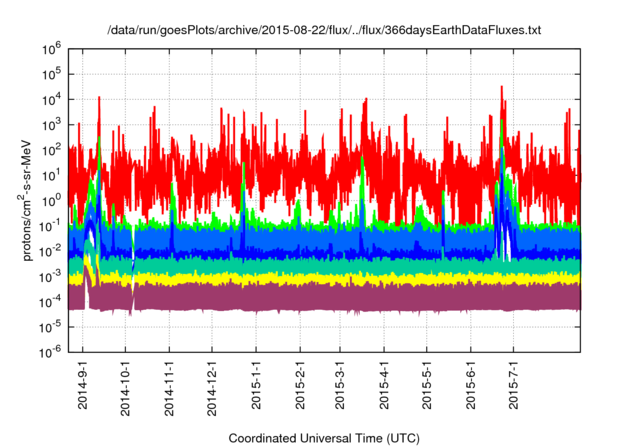Click the 10^6 y-axis tick label
This screenshot has width=640, height=448.
pos(51,50)
